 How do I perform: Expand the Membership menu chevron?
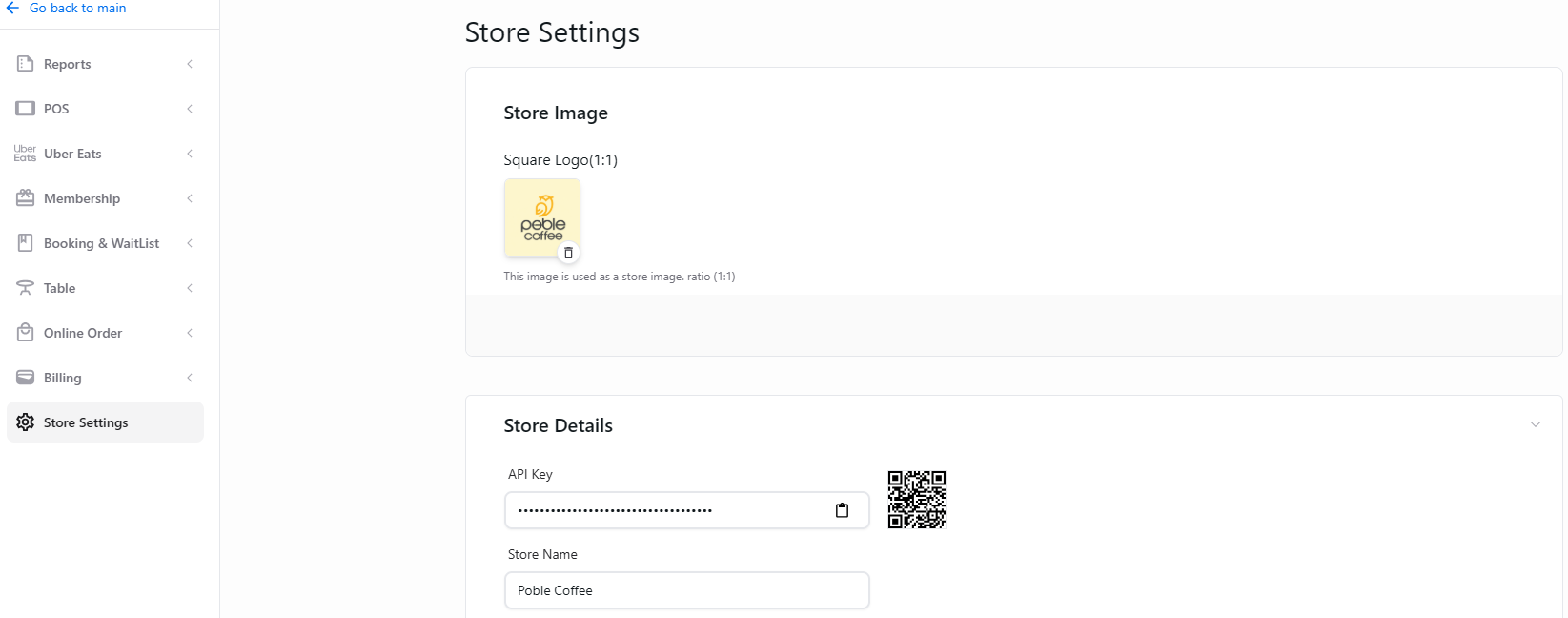pyautogui.click(x=190, y=198)
